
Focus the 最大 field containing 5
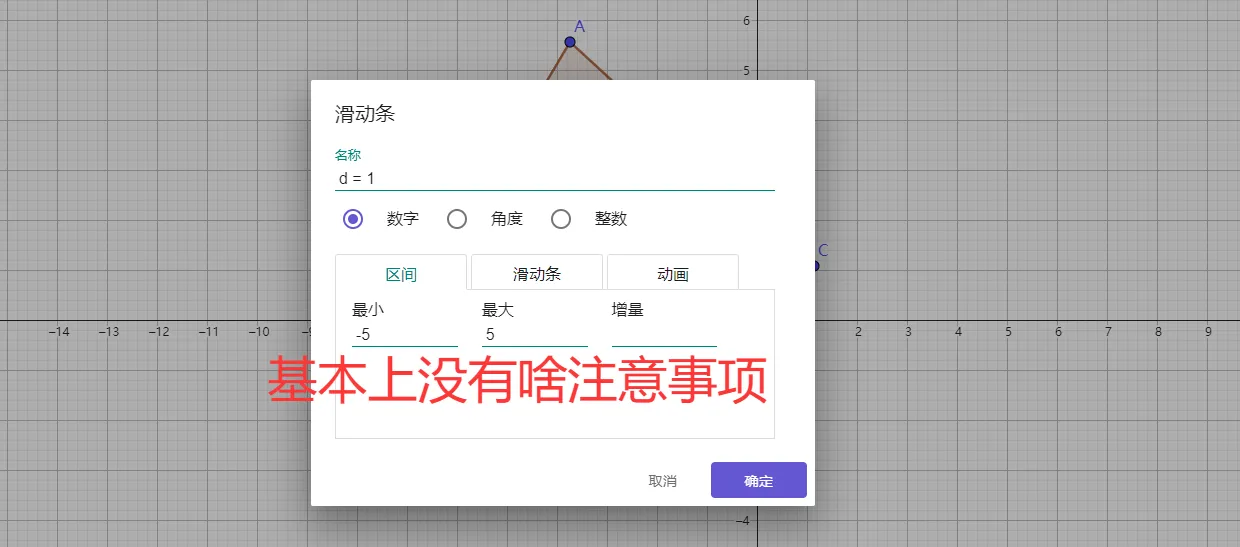(534, 335)
